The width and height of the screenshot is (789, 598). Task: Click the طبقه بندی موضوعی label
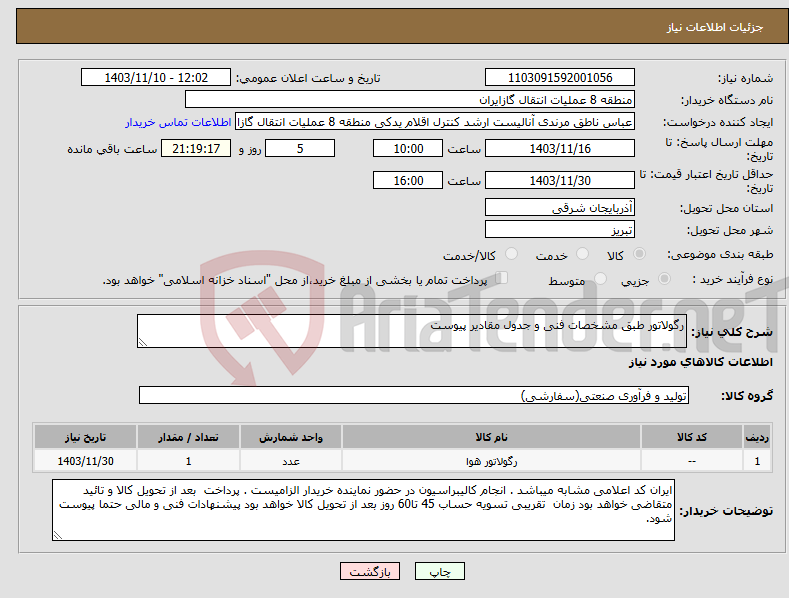point(720,255)
